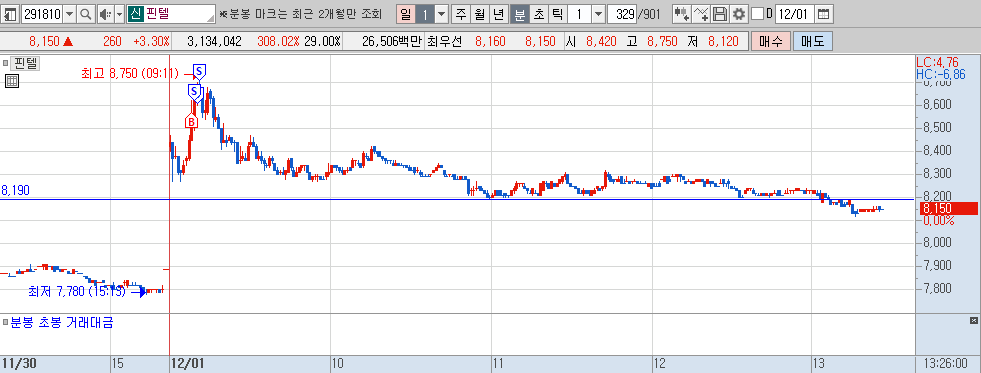Click the topmost blue S sell marker
The width and height of the screenshot is (981, 373).
click(x=199, y=71)
